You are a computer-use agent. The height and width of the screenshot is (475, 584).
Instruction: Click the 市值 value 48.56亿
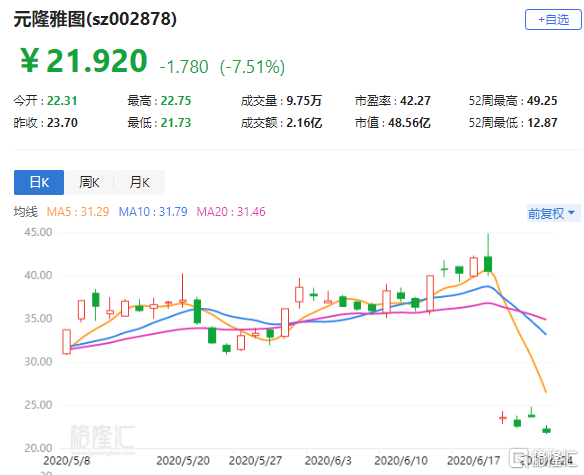[409, 123]
